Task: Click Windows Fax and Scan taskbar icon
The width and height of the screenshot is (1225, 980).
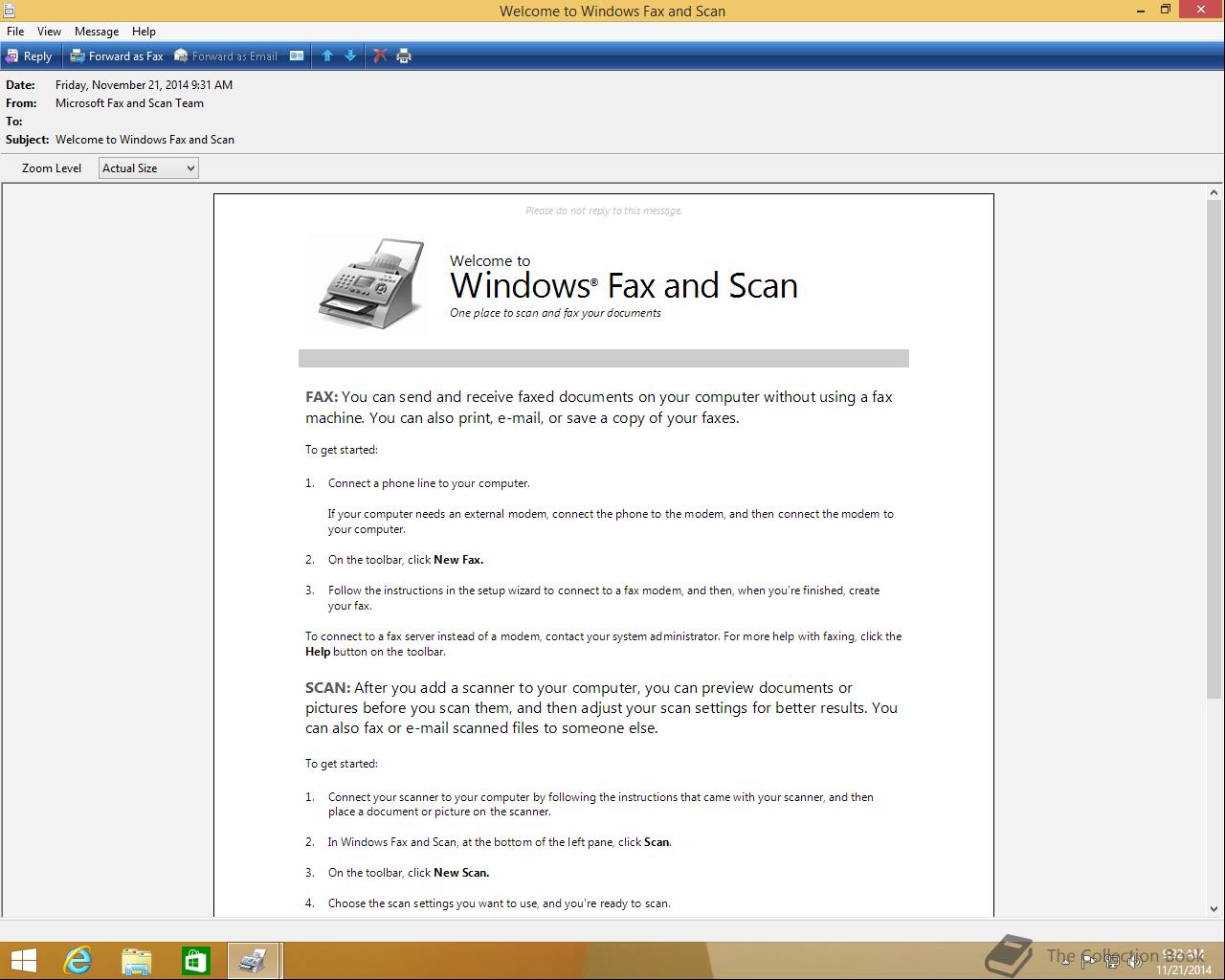Action: click(254, 961)
